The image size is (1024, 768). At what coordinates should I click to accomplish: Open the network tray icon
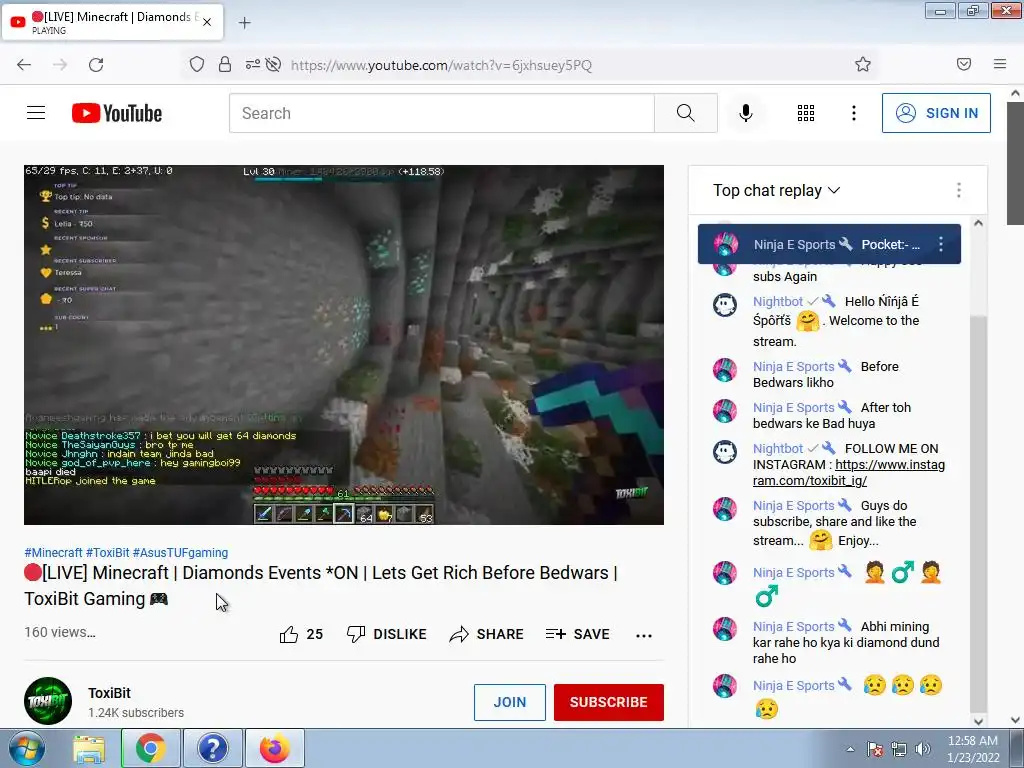coord(899,749)
